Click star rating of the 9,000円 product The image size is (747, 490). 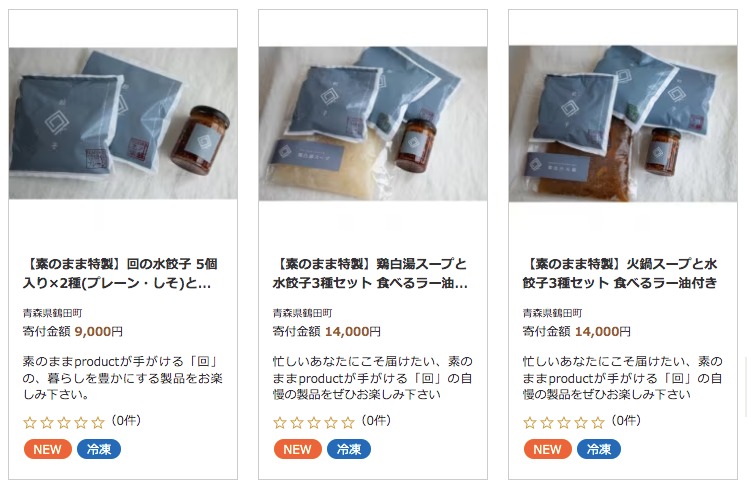64,422
